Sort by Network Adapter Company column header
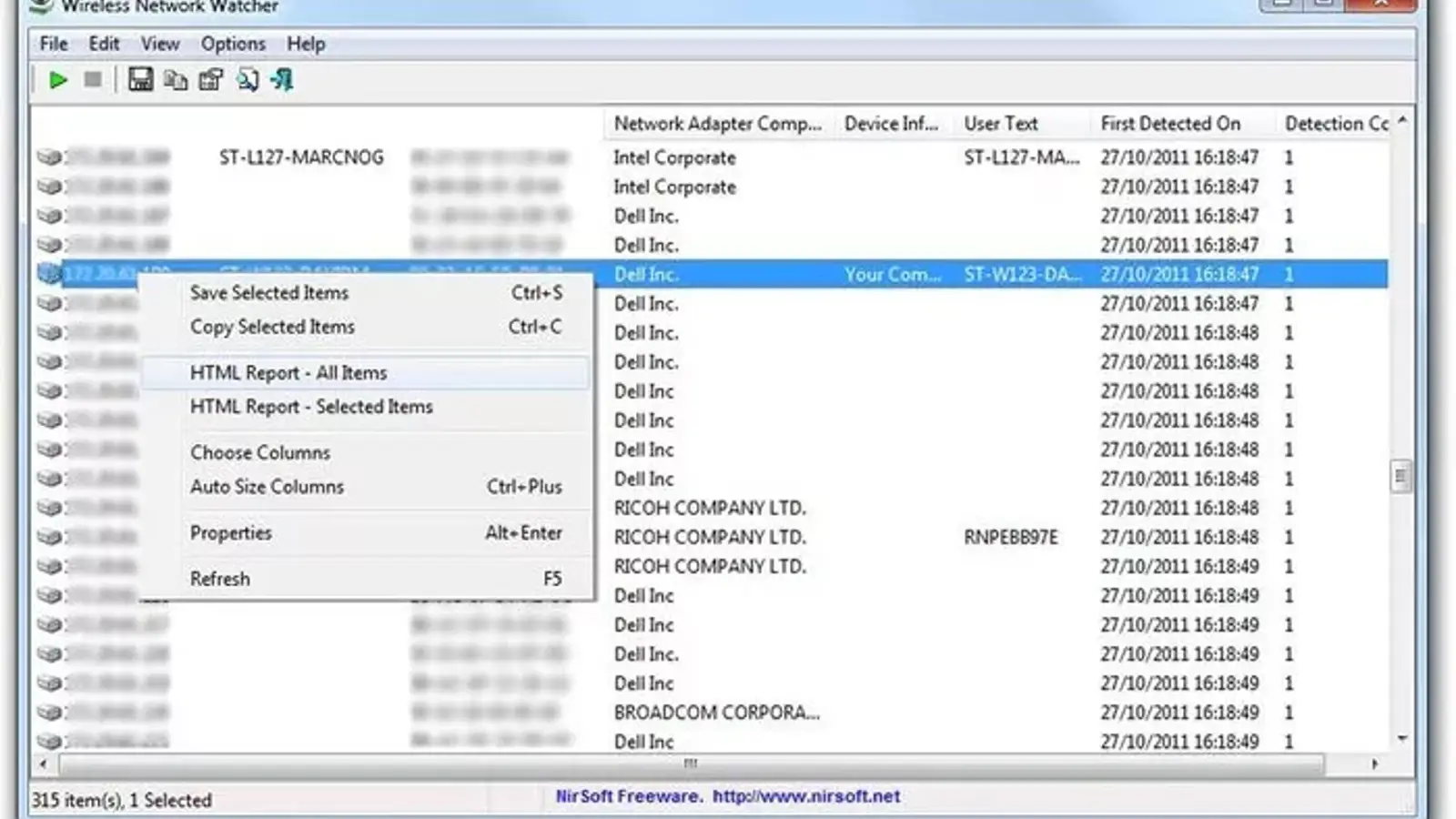1456x819 pixels. click(718, 124)
